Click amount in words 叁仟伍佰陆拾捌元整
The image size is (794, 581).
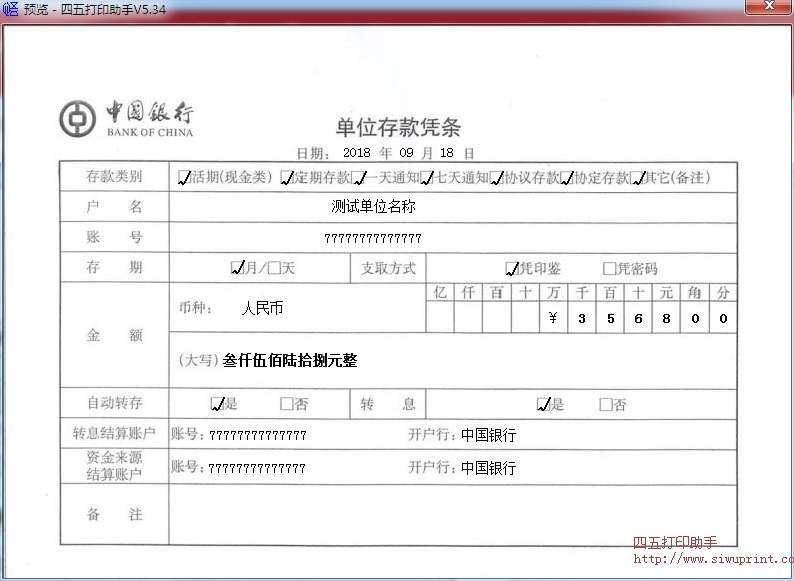click(290, 360)
